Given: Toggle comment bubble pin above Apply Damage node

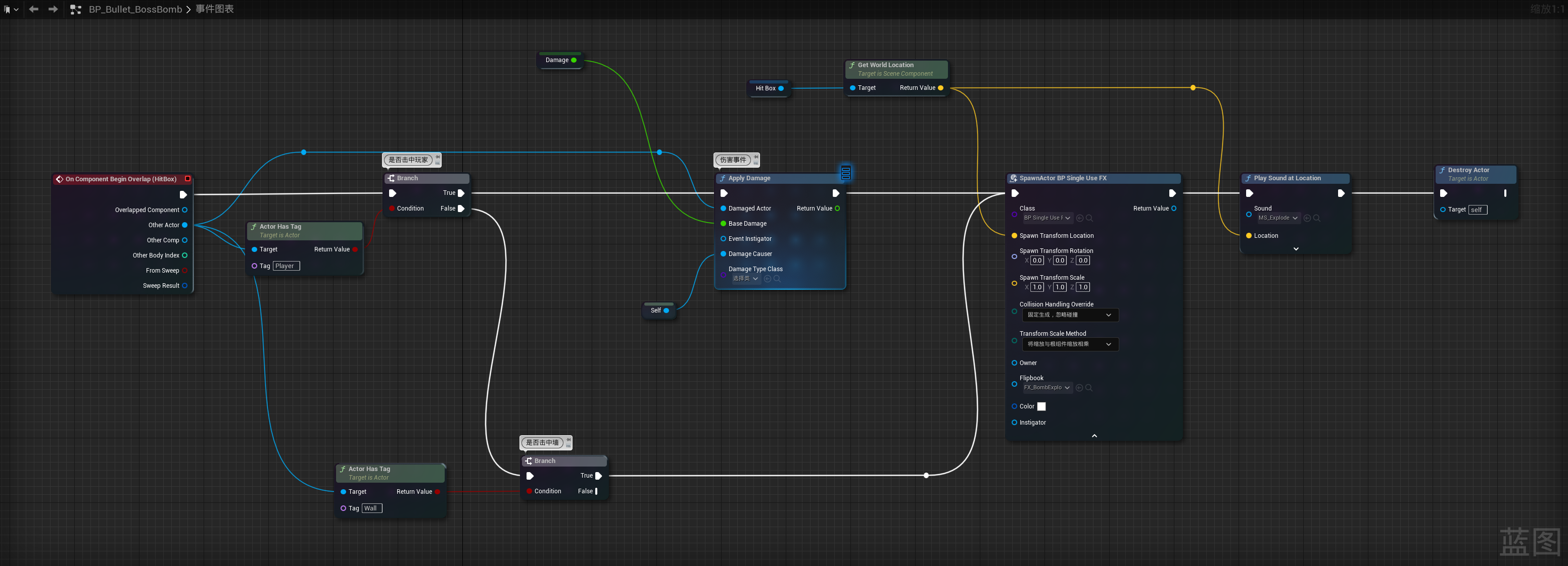Looking at the screenshot, I should point(756,157).
